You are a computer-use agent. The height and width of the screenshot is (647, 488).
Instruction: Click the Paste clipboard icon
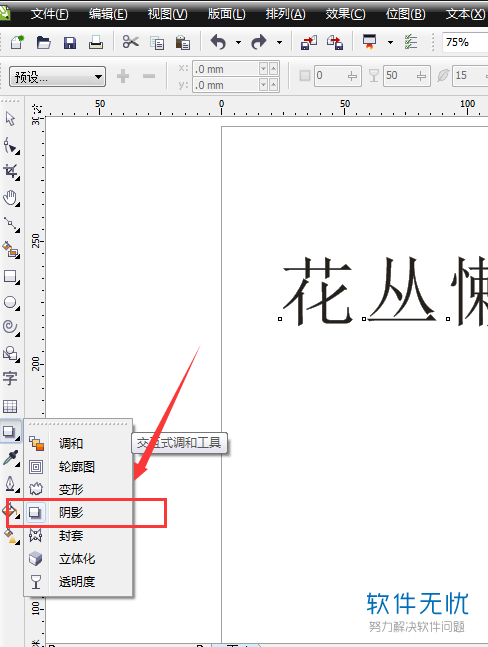coord(183,43)
